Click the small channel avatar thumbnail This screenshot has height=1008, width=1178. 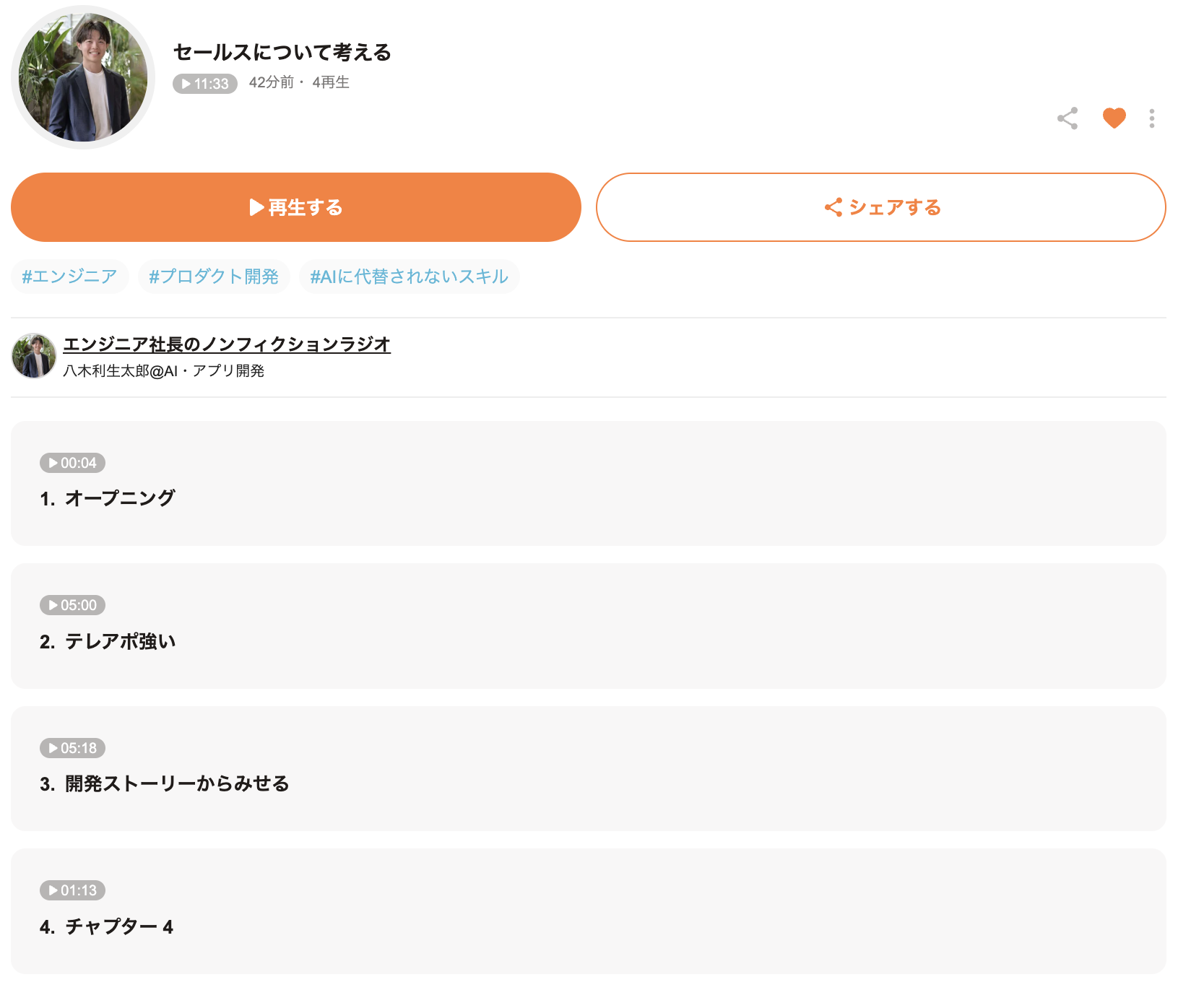34,356
